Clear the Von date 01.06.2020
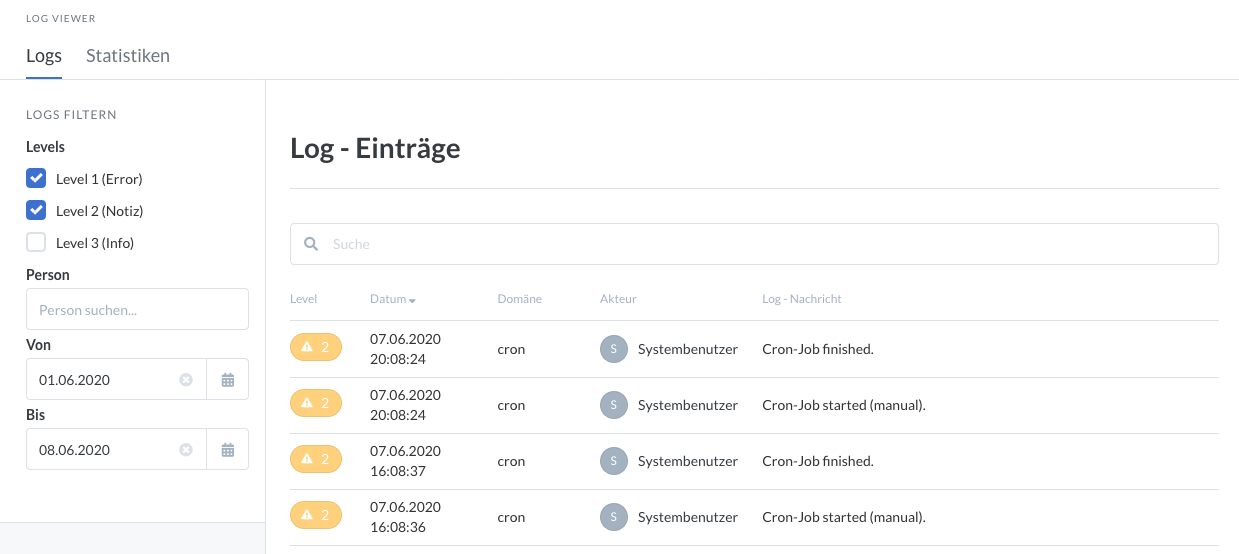Image resolution: width=1239 pixels, height=554 pixels. [185, 380]
